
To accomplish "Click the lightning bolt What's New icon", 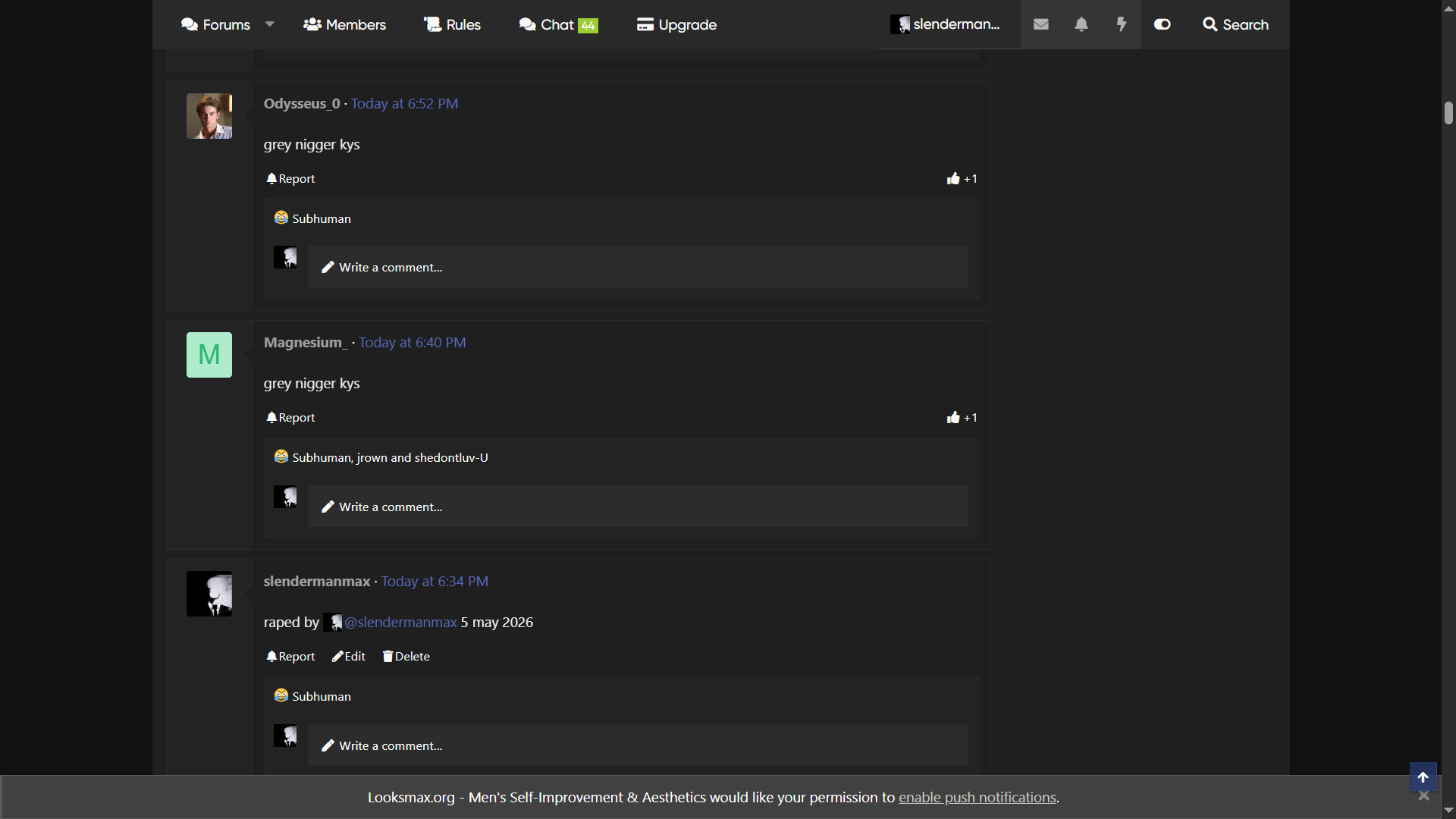I will point(1122,24).
